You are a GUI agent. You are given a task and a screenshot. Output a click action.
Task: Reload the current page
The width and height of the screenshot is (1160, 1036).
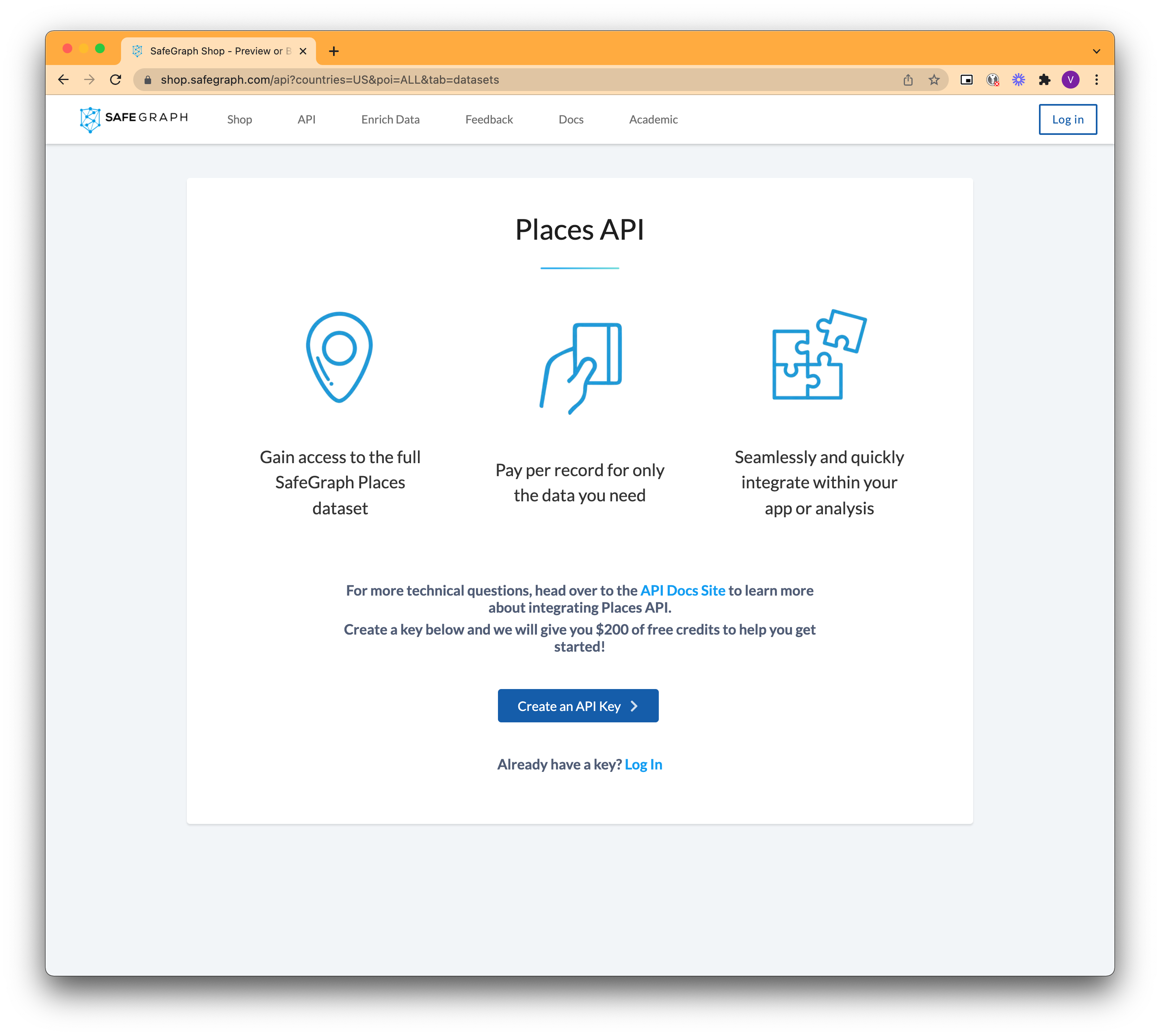[115, 80]
